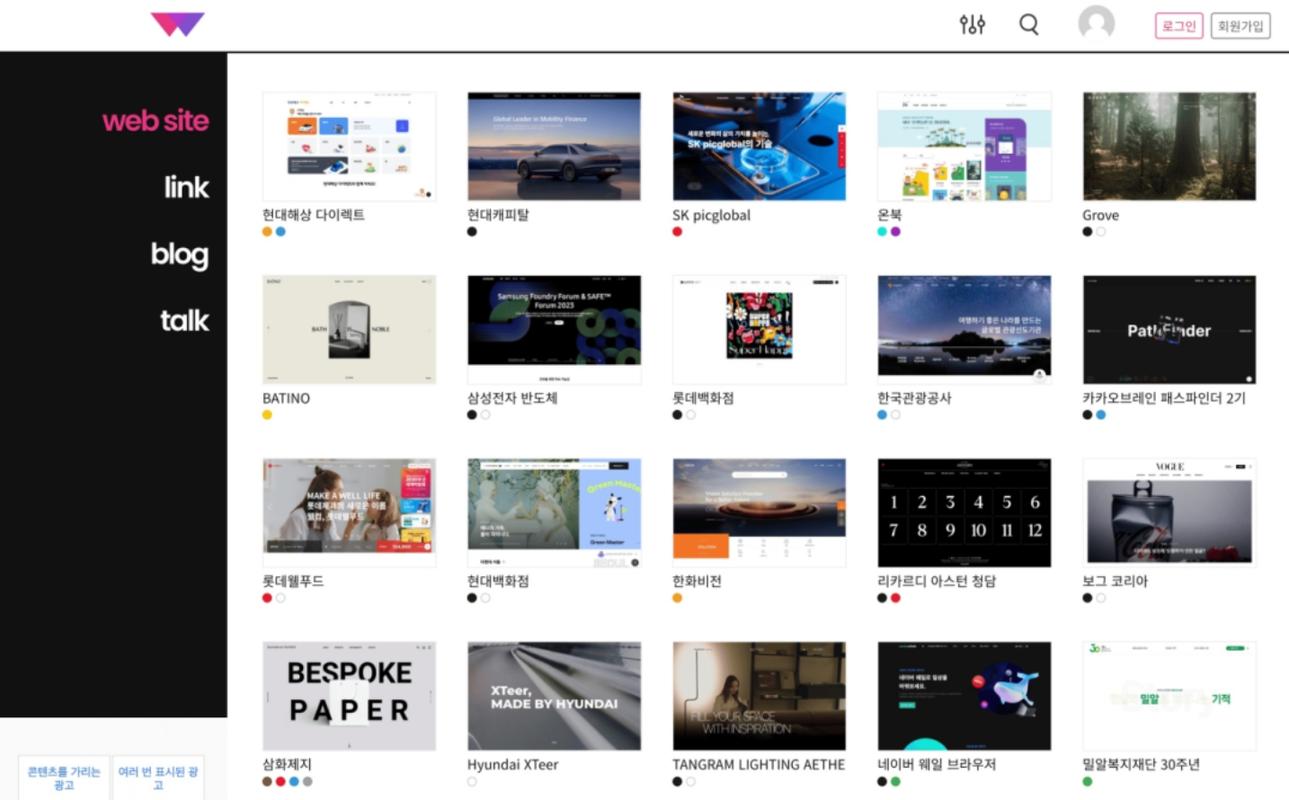Click black color dot under 현대캐피탈
1289x800 pixels.
472,231
